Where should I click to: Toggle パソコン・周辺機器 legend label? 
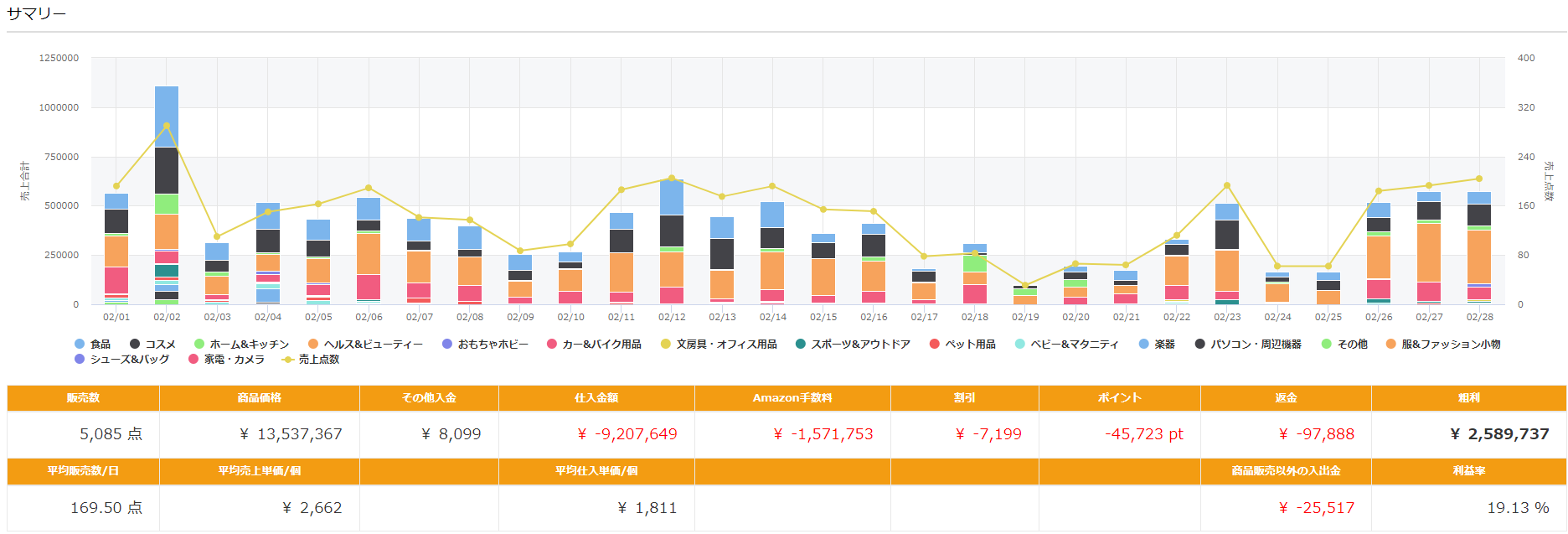tap(1256, 345)
